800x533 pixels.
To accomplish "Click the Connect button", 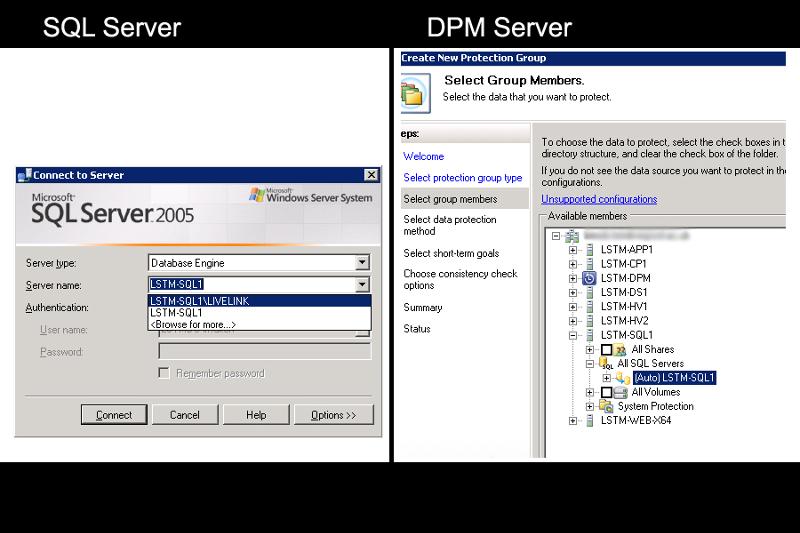I will 114,415.
